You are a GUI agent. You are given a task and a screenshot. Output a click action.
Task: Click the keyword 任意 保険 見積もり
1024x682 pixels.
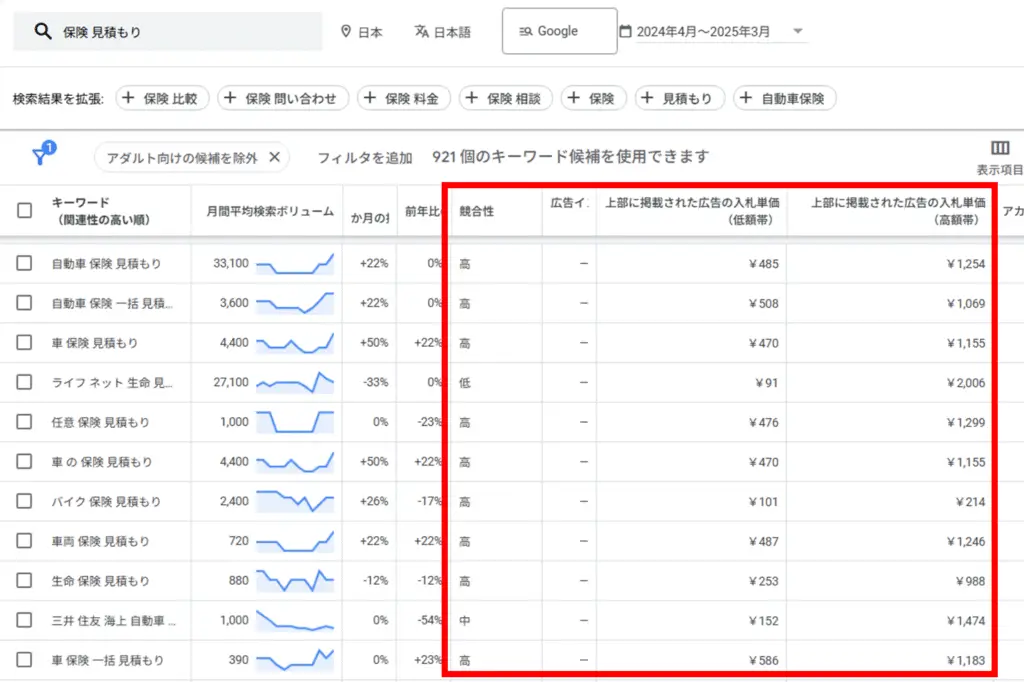[x=101, y=423]
